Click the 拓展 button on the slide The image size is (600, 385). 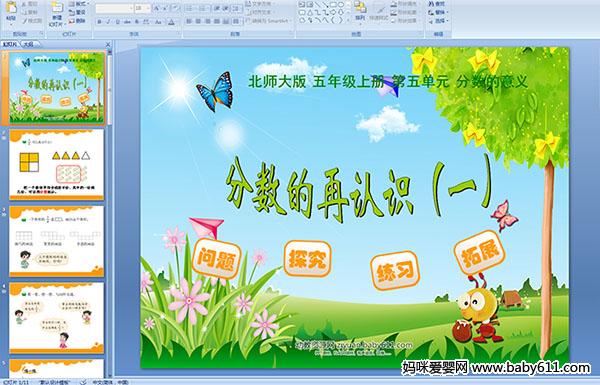(479, 252)
